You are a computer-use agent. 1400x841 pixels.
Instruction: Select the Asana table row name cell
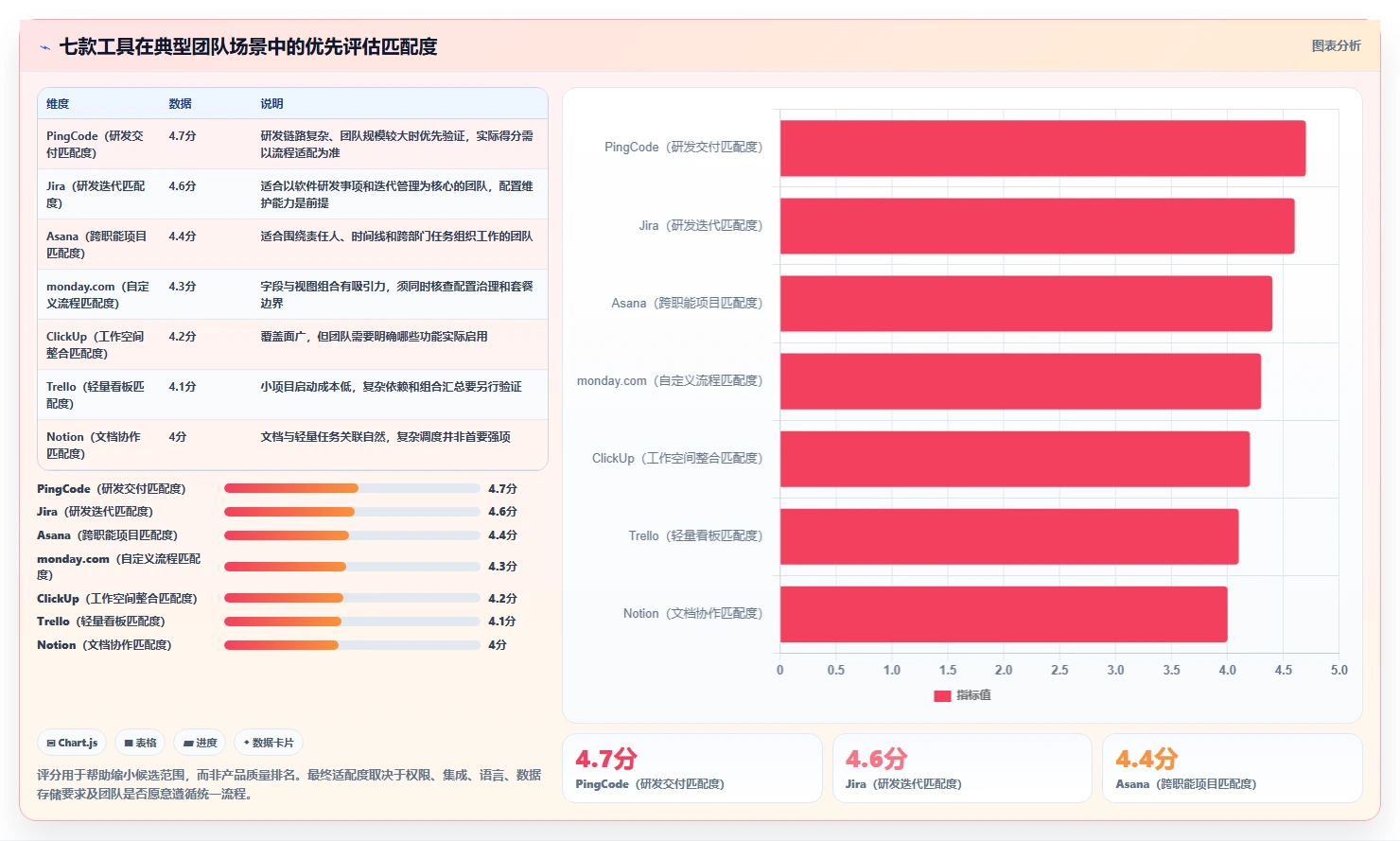tap(98, 245)
